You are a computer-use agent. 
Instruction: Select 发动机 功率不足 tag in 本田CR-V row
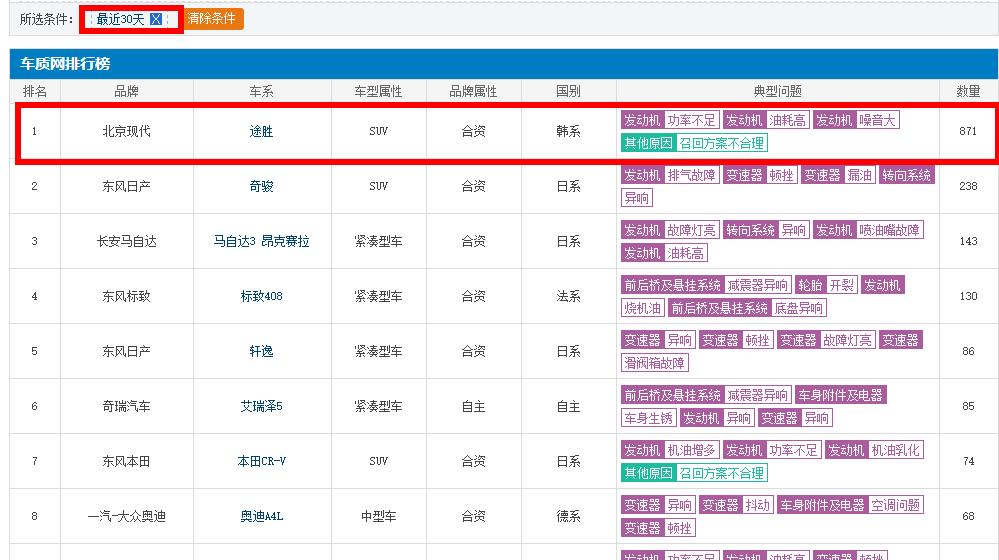coord(772,450)
